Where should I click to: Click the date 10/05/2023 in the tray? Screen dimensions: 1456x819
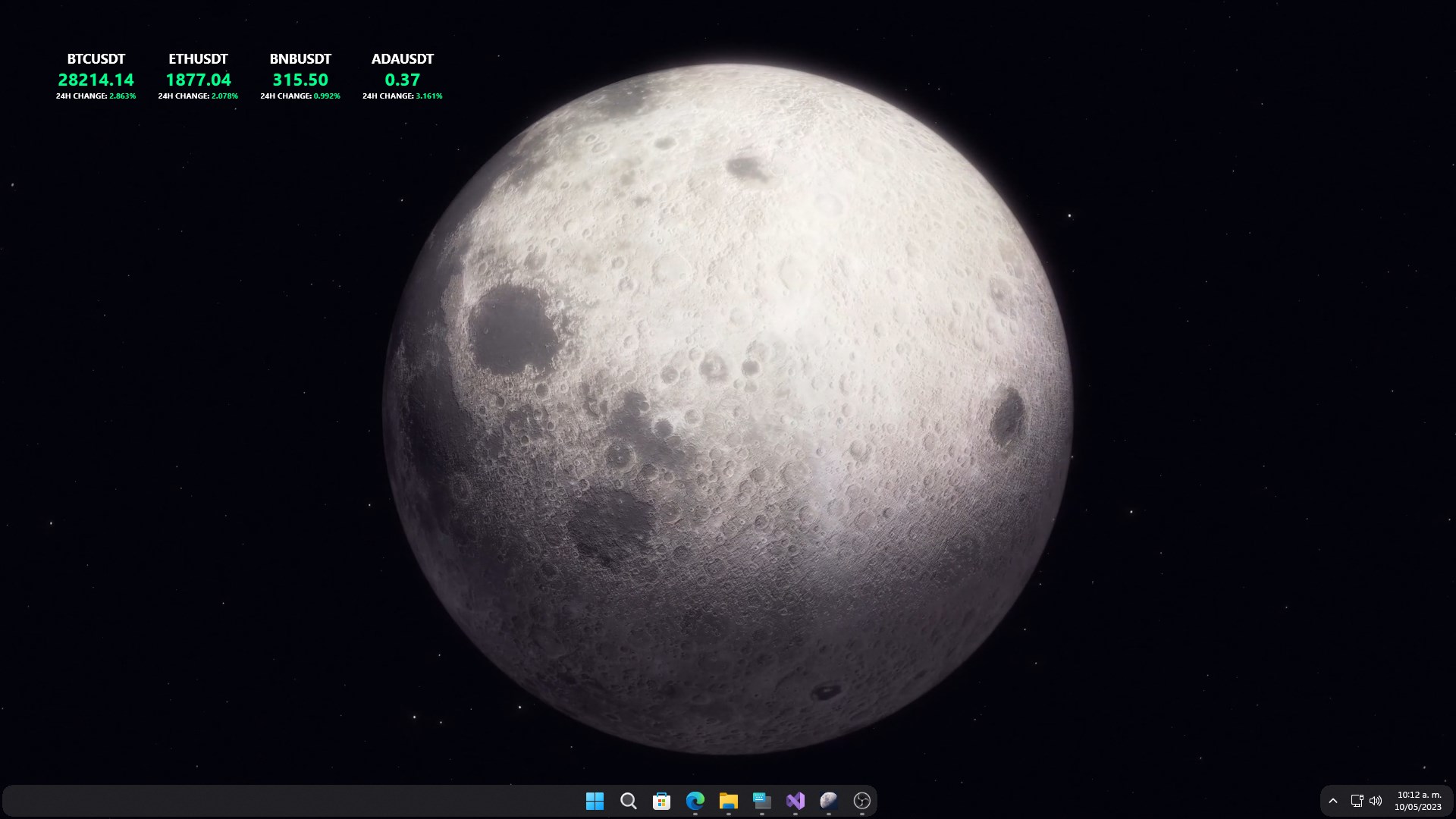point(1417,806)
